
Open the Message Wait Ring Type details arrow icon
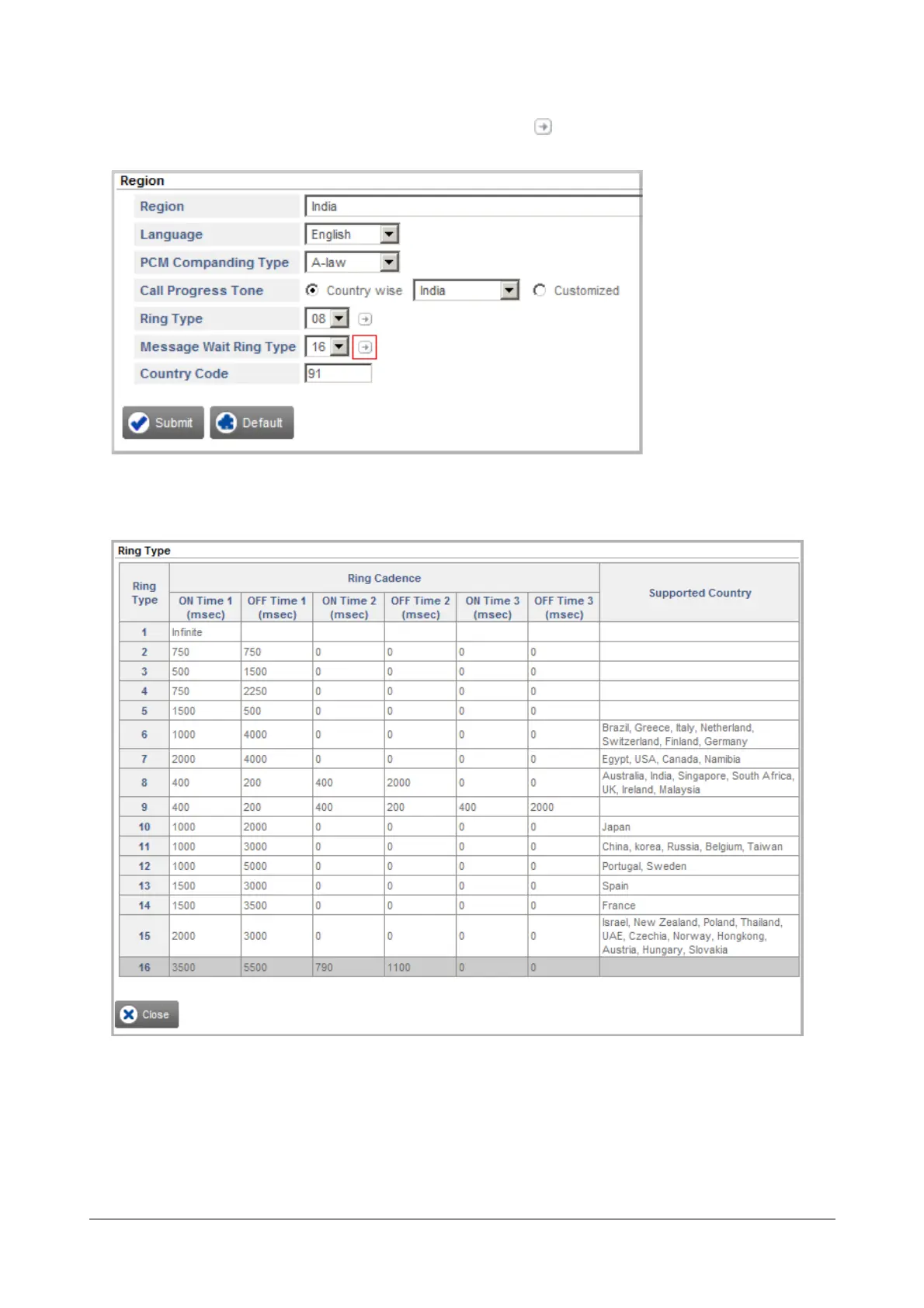[365, 347]
